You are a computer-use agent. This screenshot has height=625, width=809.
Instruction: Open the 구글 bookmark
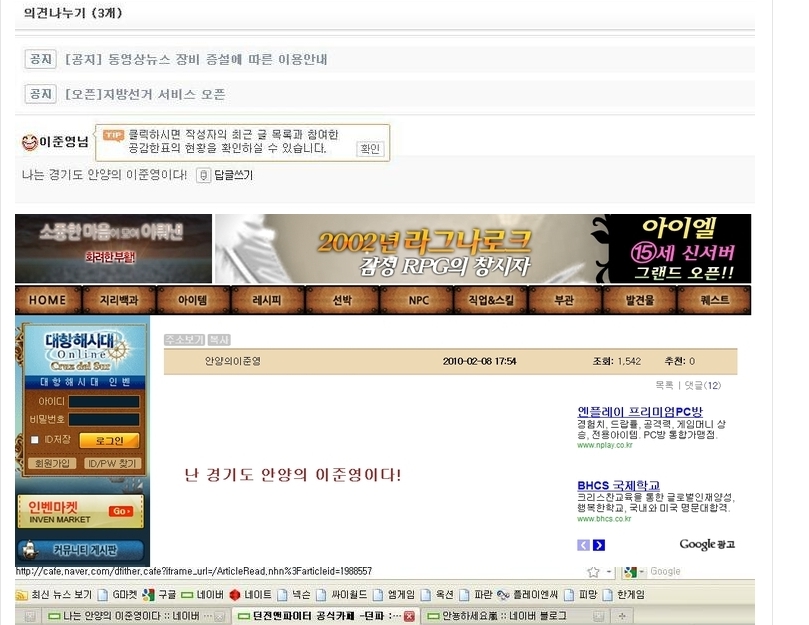click(x=159, y=595)
